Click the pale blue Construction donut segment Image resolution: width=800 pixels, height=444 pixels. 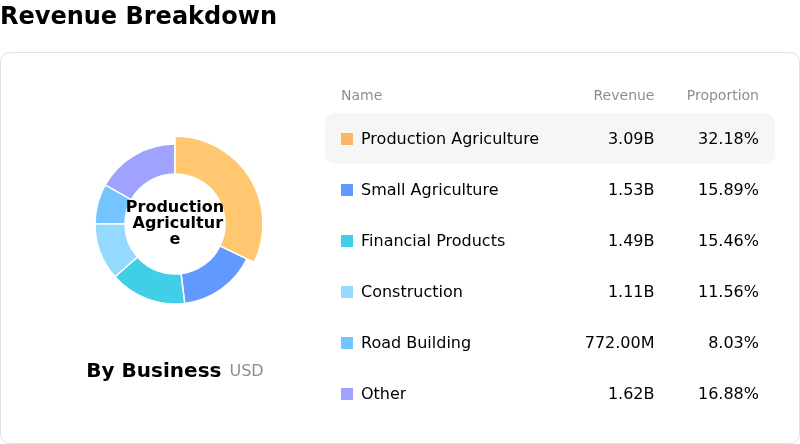click(x=112, y=248)
